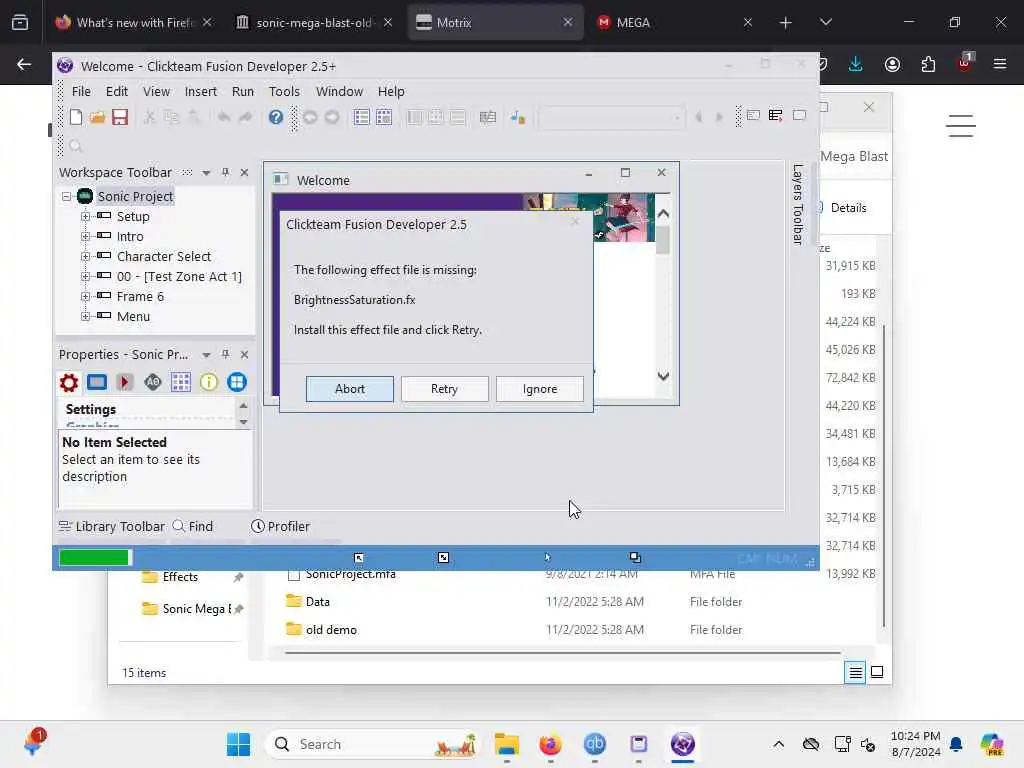The width and height of the screenshot is (1024, 768).
Task: Switch to the sonic-mega-blast-old browser tab
Action: tap(314, 22)
